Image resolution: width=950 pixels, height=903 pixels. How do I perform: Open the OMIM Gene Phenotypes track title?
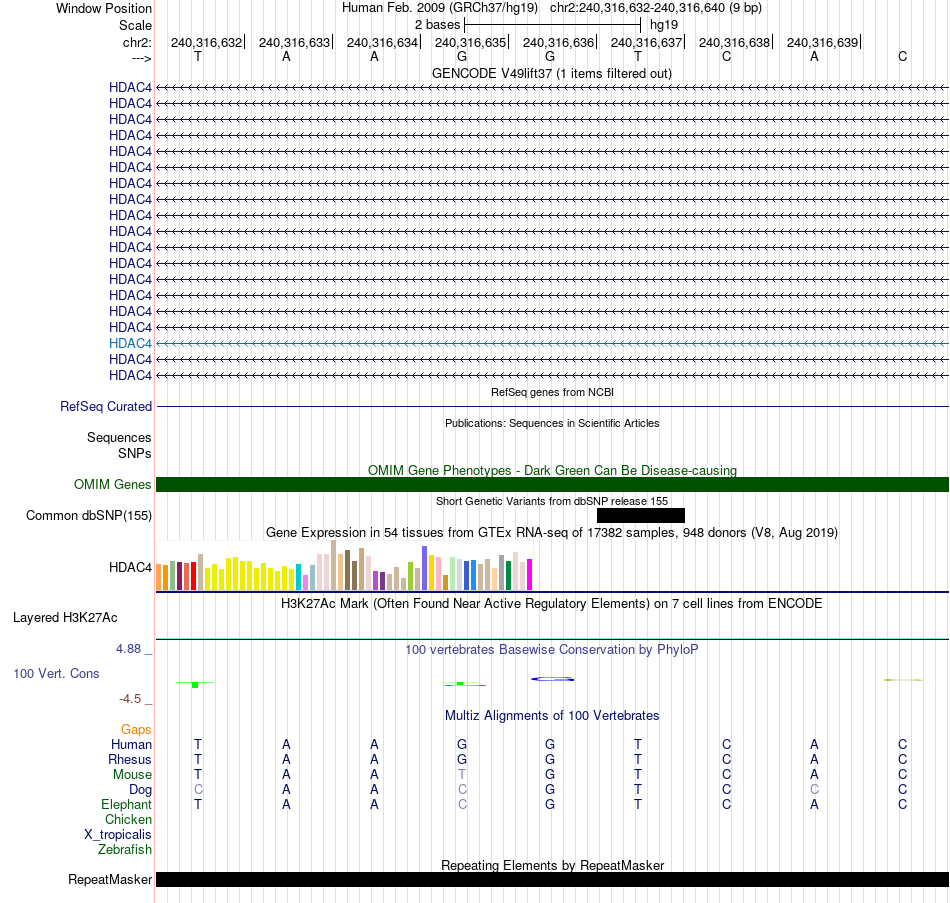552,470
